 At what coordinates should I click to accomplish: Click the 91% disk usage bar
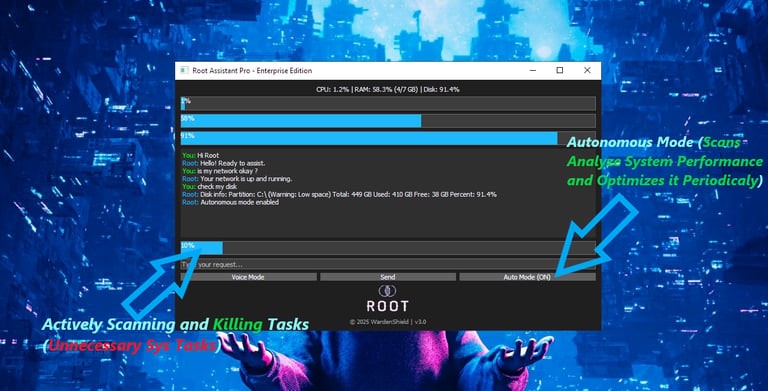point(388,138)
